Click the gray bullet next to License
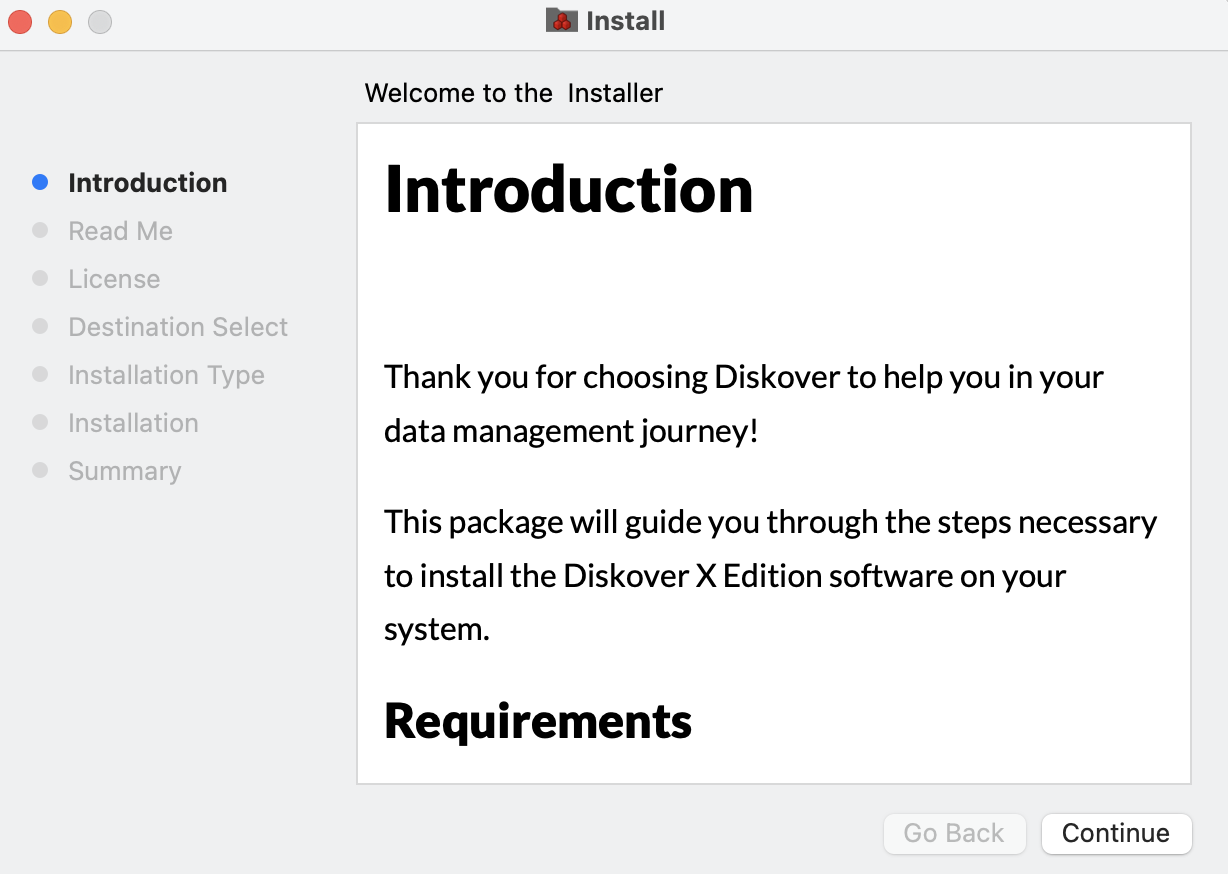 40,278
